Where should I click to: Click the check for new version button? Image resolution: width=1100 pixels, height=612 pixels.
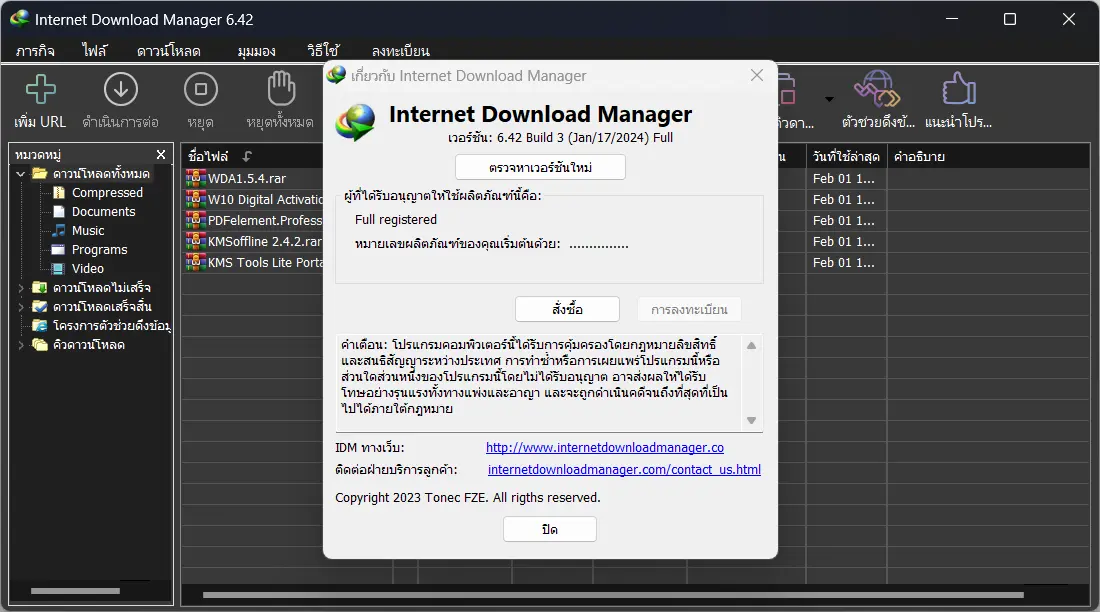click(540, 167)
